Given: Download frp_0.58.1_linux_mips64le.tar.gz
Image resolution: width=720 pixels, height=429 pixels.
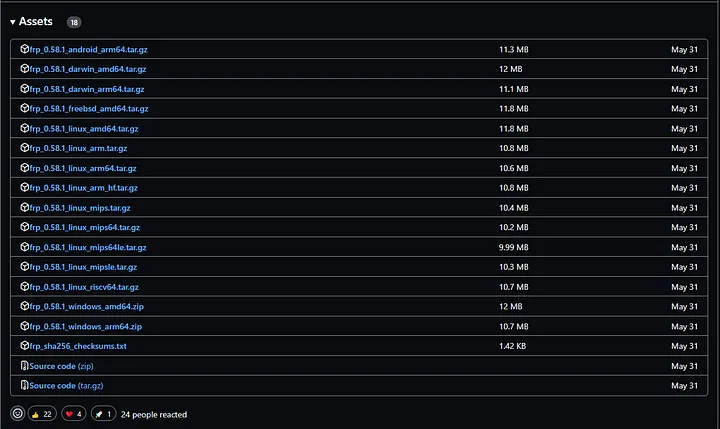Looking at the screenshot, I should pos(88,247).
